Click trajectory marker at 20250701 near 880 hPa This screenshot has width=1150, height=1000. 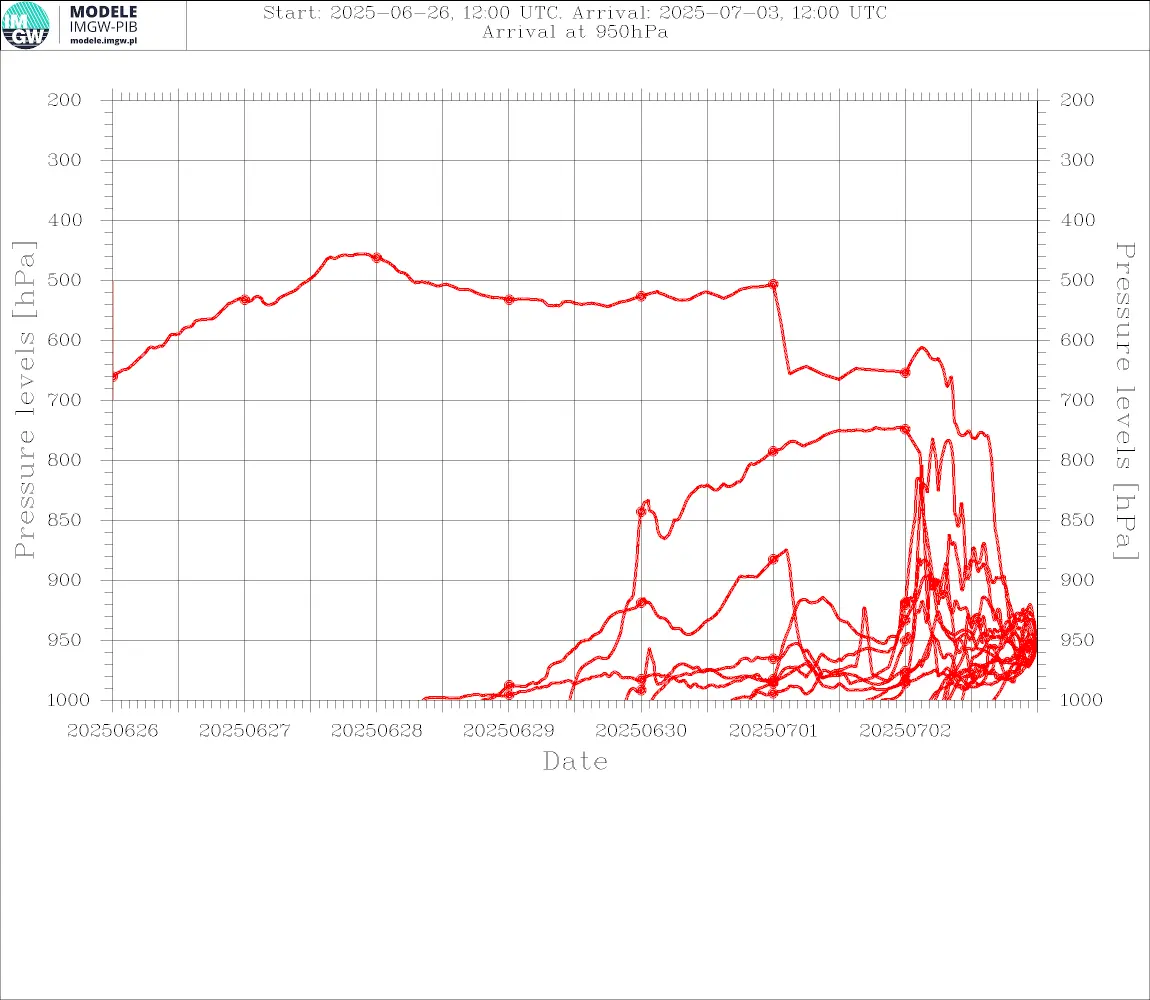[773, 559]
